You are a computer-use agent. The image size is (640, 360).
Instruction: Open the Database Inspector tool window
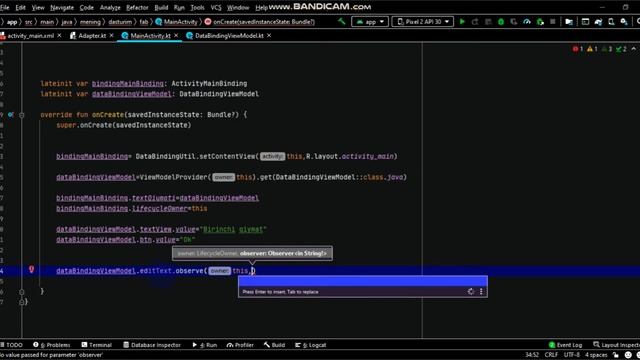point(152,345)
